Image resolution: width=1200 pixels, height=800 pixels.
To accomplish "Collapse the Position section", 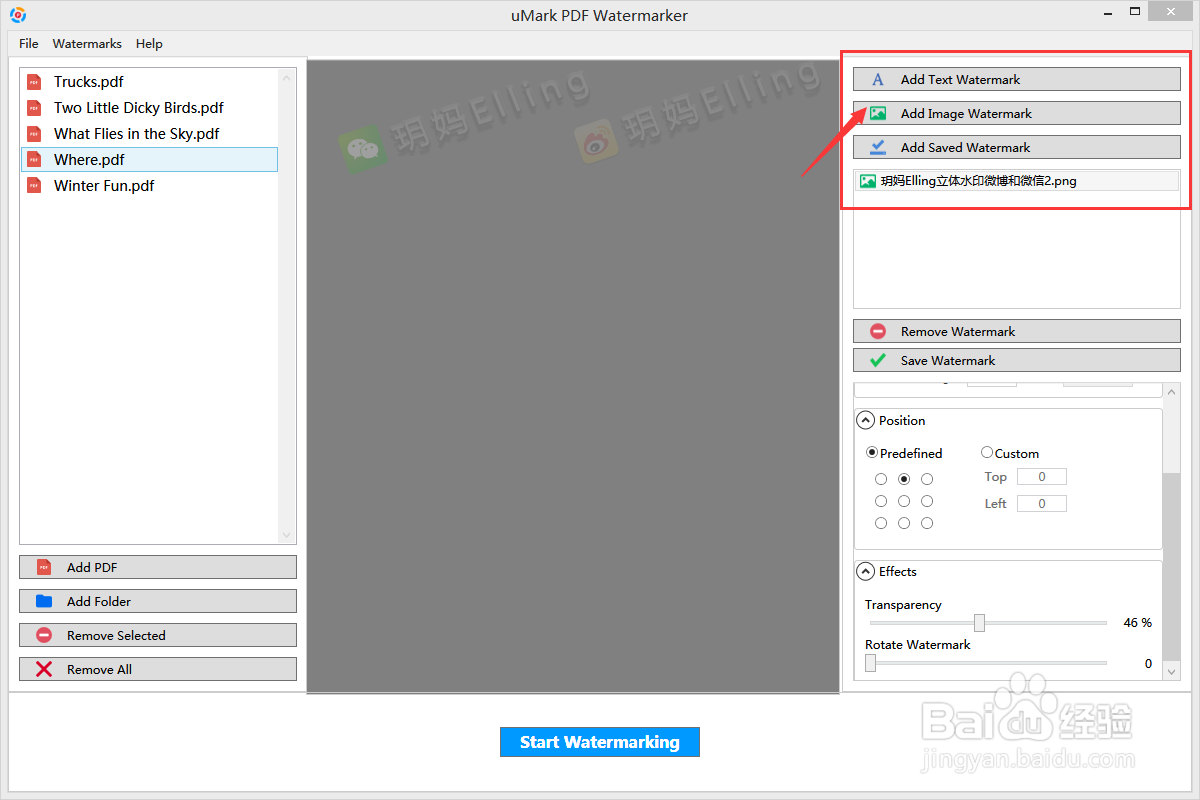I will tap(866, 421).
